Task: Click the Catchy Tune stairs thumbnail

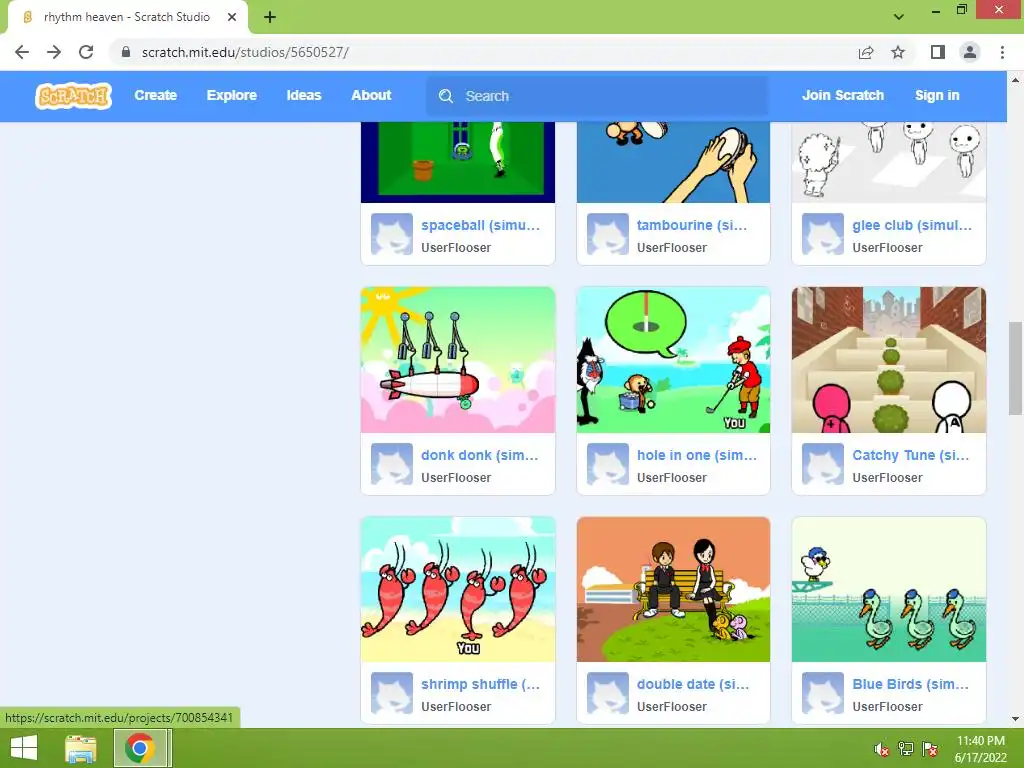Action: (889, 360)
